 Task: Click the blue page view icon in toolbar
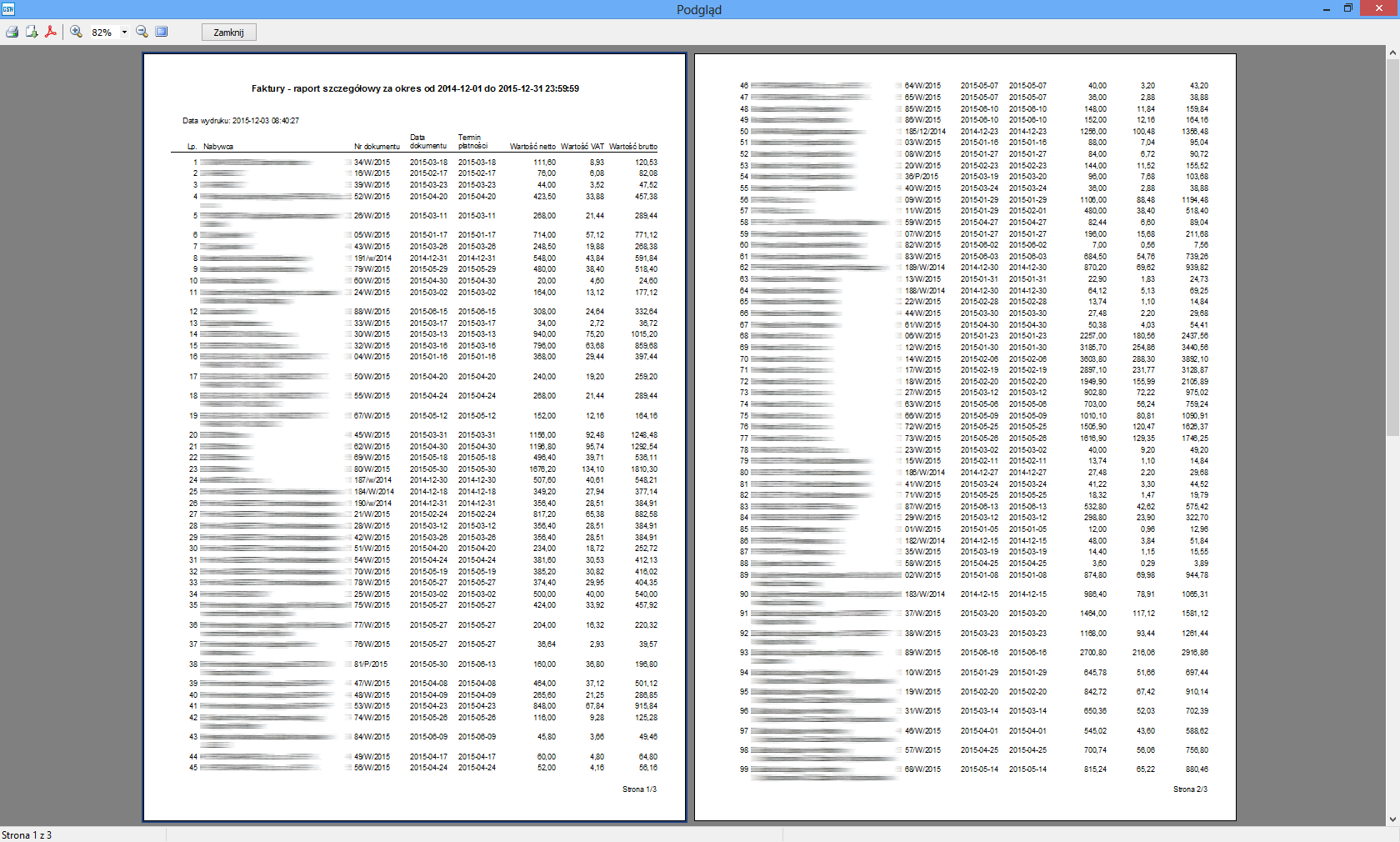pyautogui.click(x=162, y=32)
